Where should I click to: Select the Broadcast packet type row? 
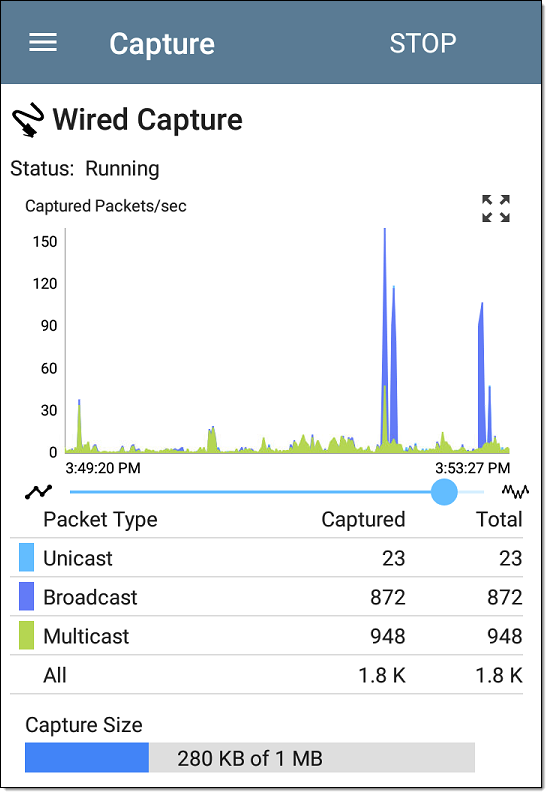point(267,597)
